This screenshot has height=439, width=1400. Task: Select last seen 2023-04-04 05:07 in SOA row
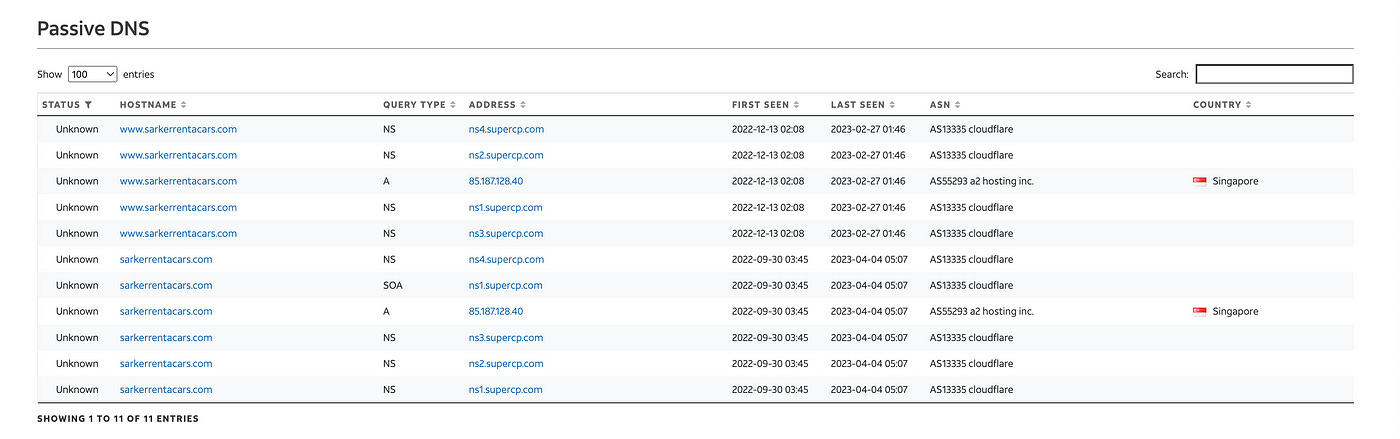869,285
